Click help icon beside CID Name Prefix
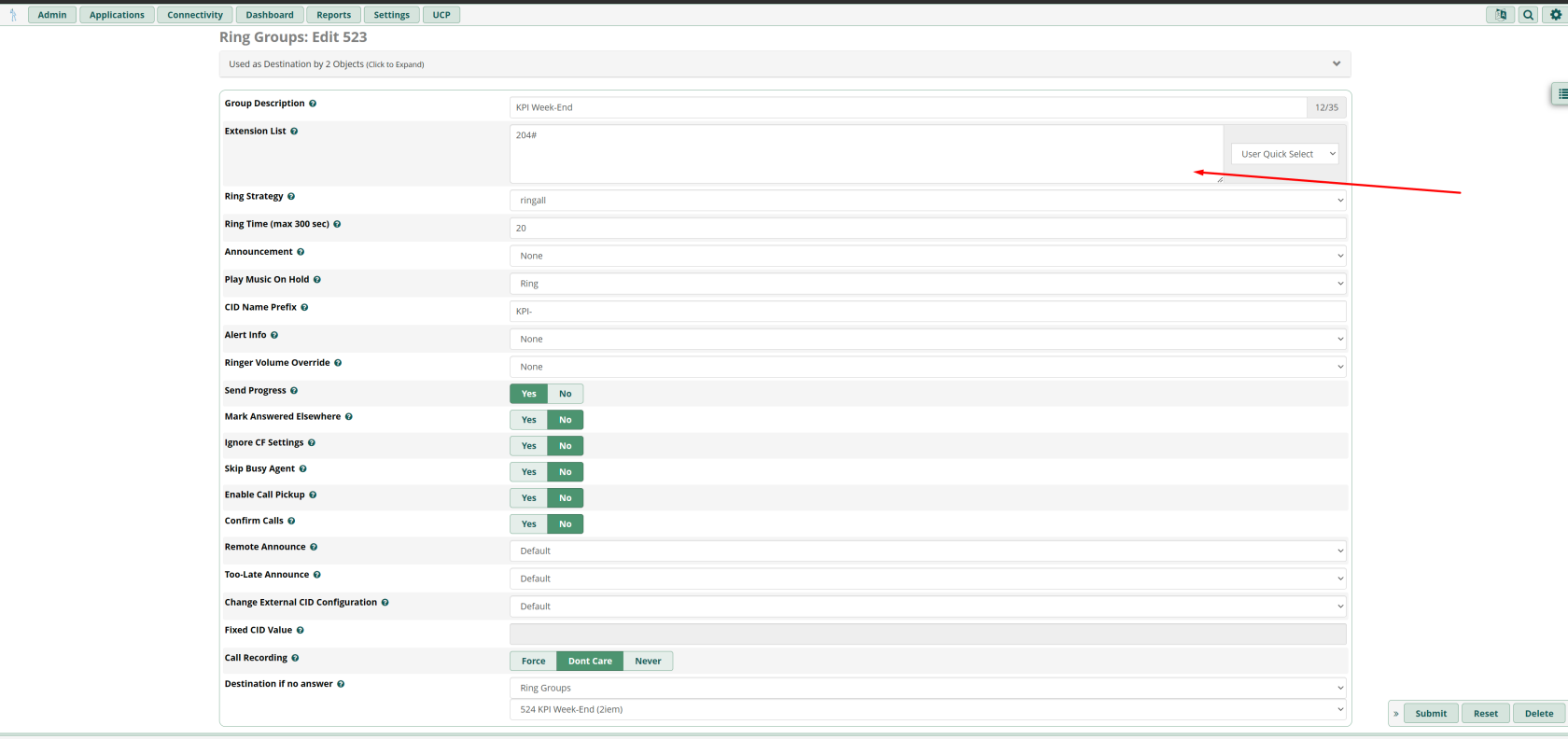This screenshot has height=739, width=1568. coord(304,307)
